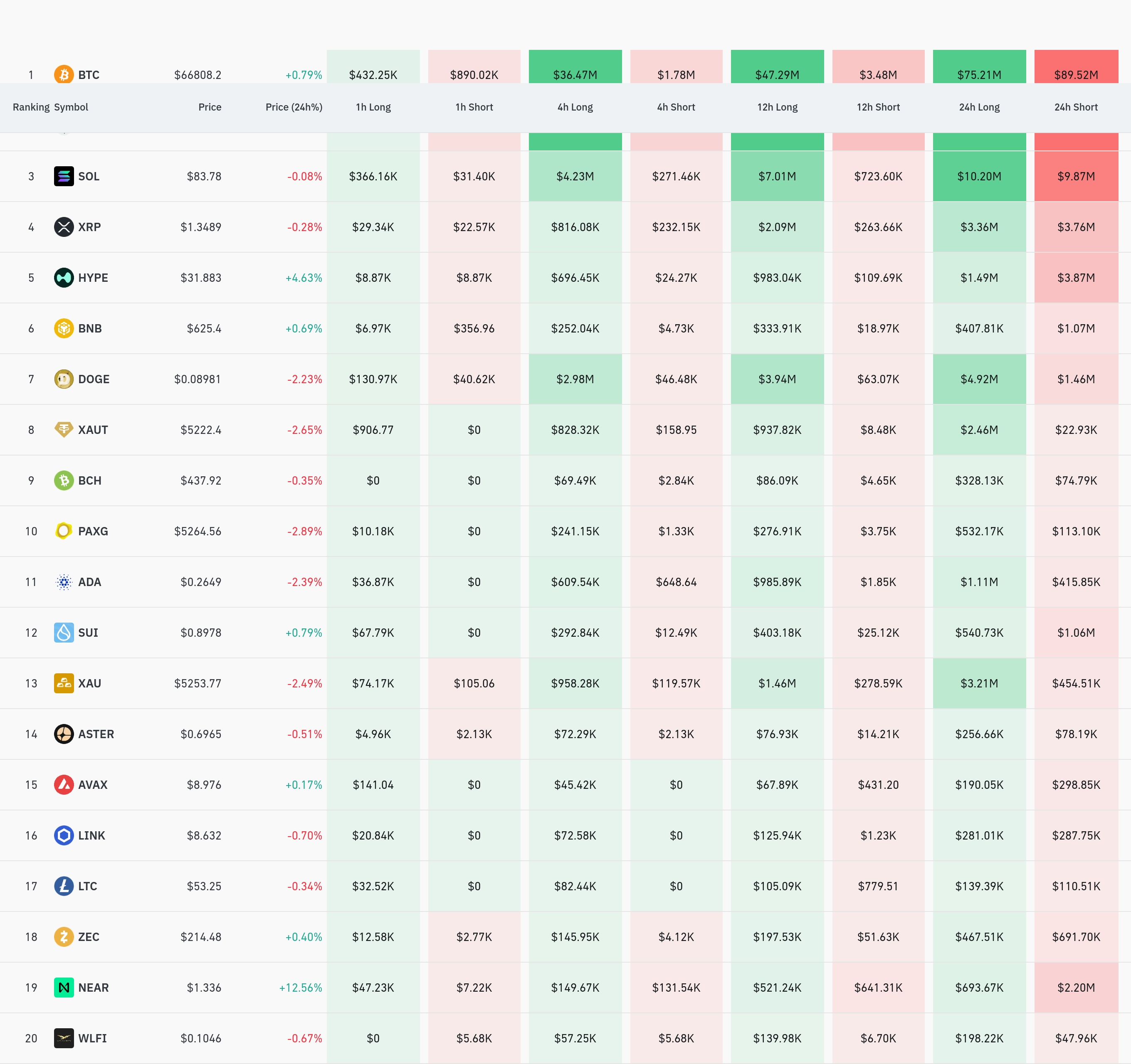Sort by 12h Long column header
Viewport: 1131px width, 1064px height.
[x=777, y=107]
